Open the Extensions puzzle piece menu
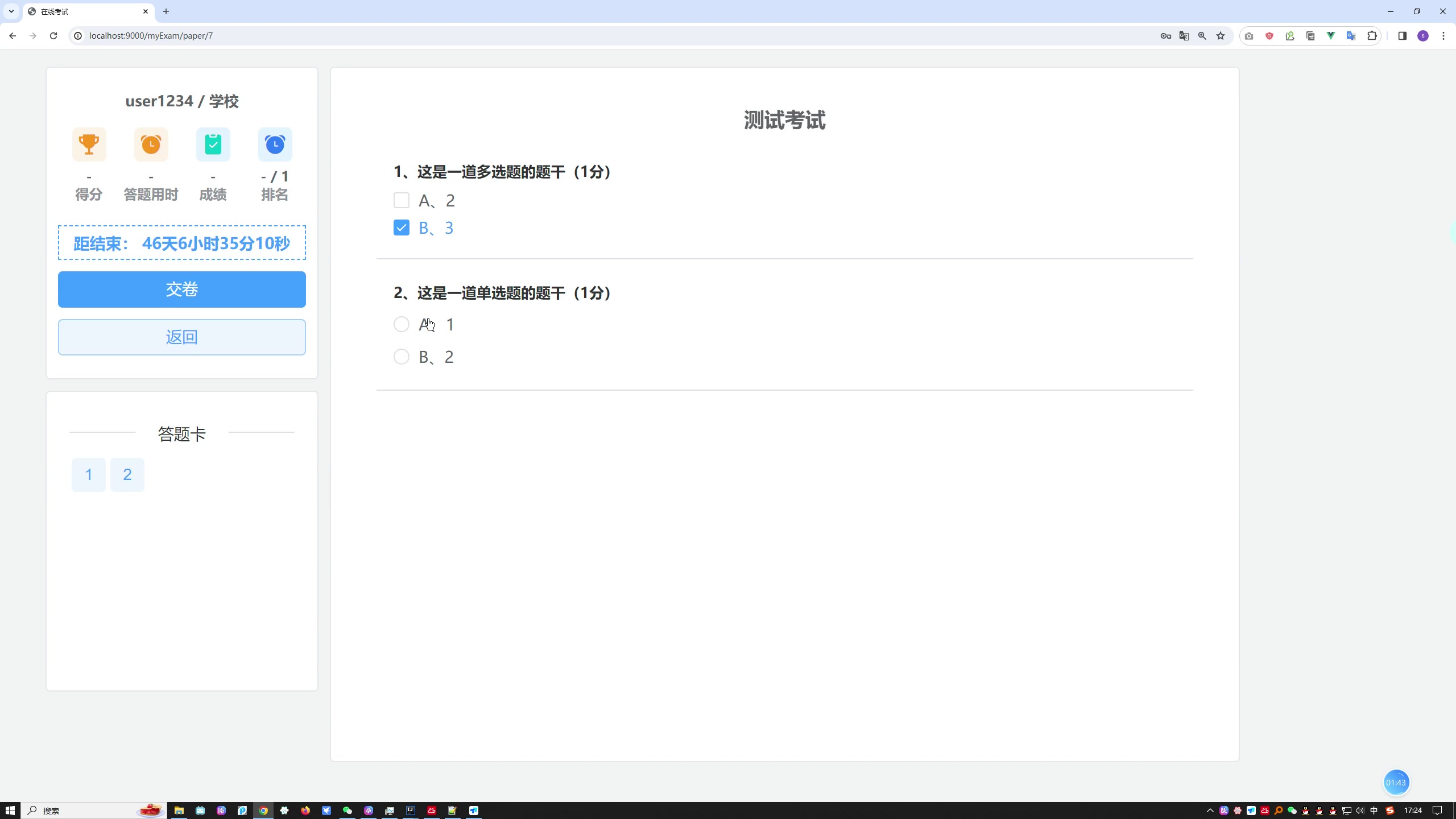Viewport: 1456px width, 819px height. tap(1371, 36)
